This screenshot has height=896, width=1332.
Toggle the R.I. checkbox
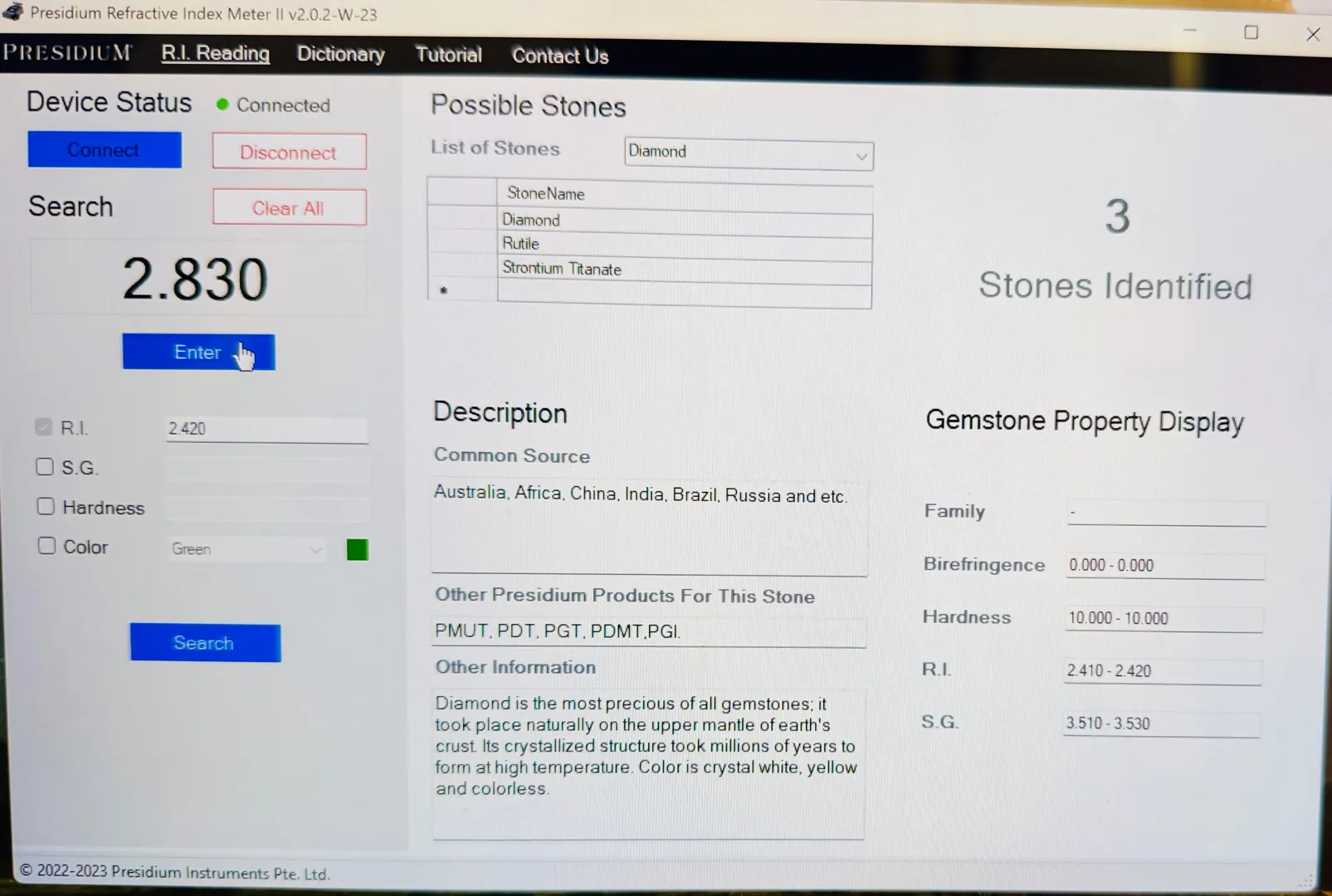pyautogui.click(x=44, y=427)
